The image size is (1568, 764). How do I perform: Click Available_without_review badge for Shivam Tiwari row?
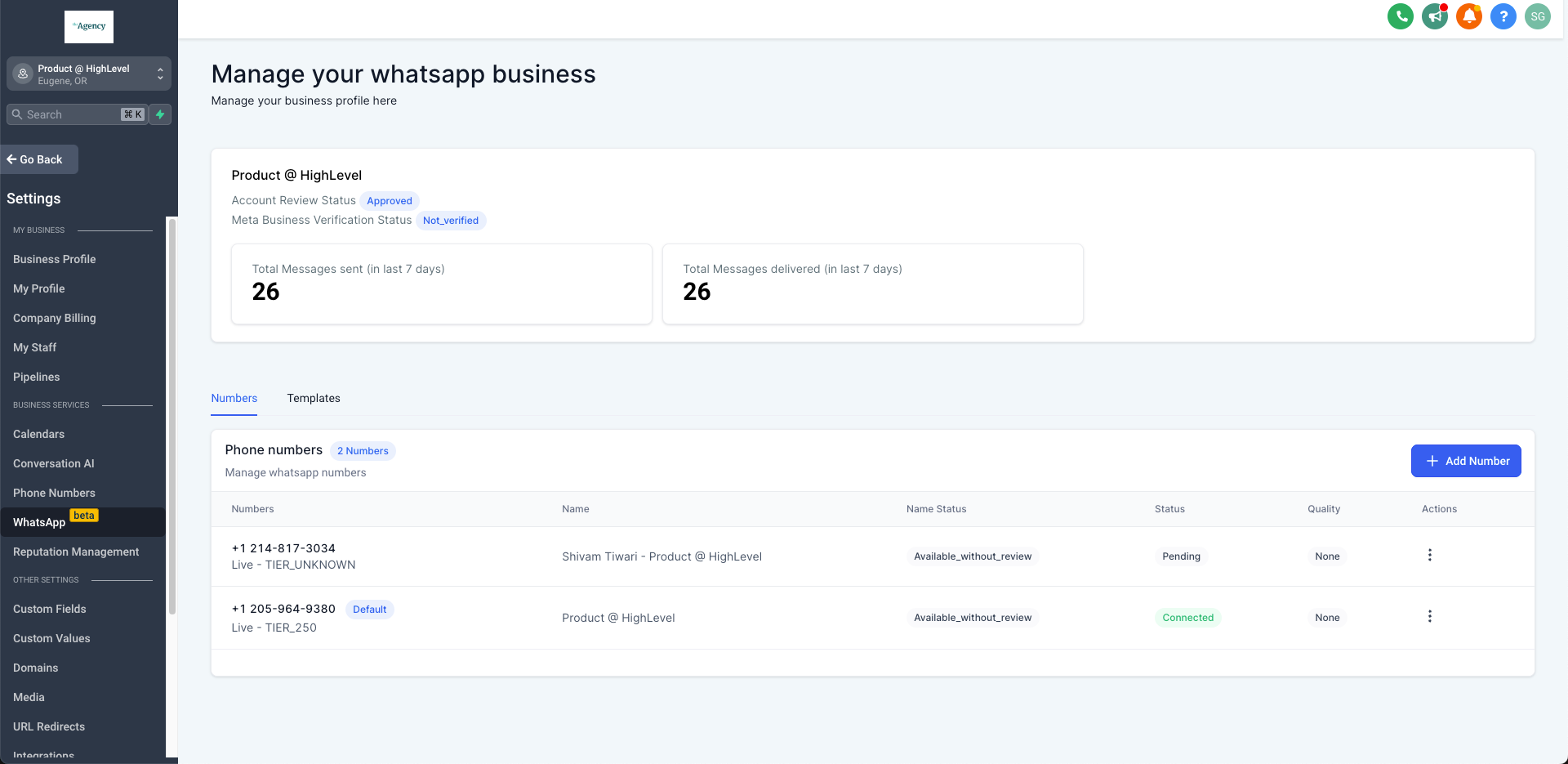(973, 556)
